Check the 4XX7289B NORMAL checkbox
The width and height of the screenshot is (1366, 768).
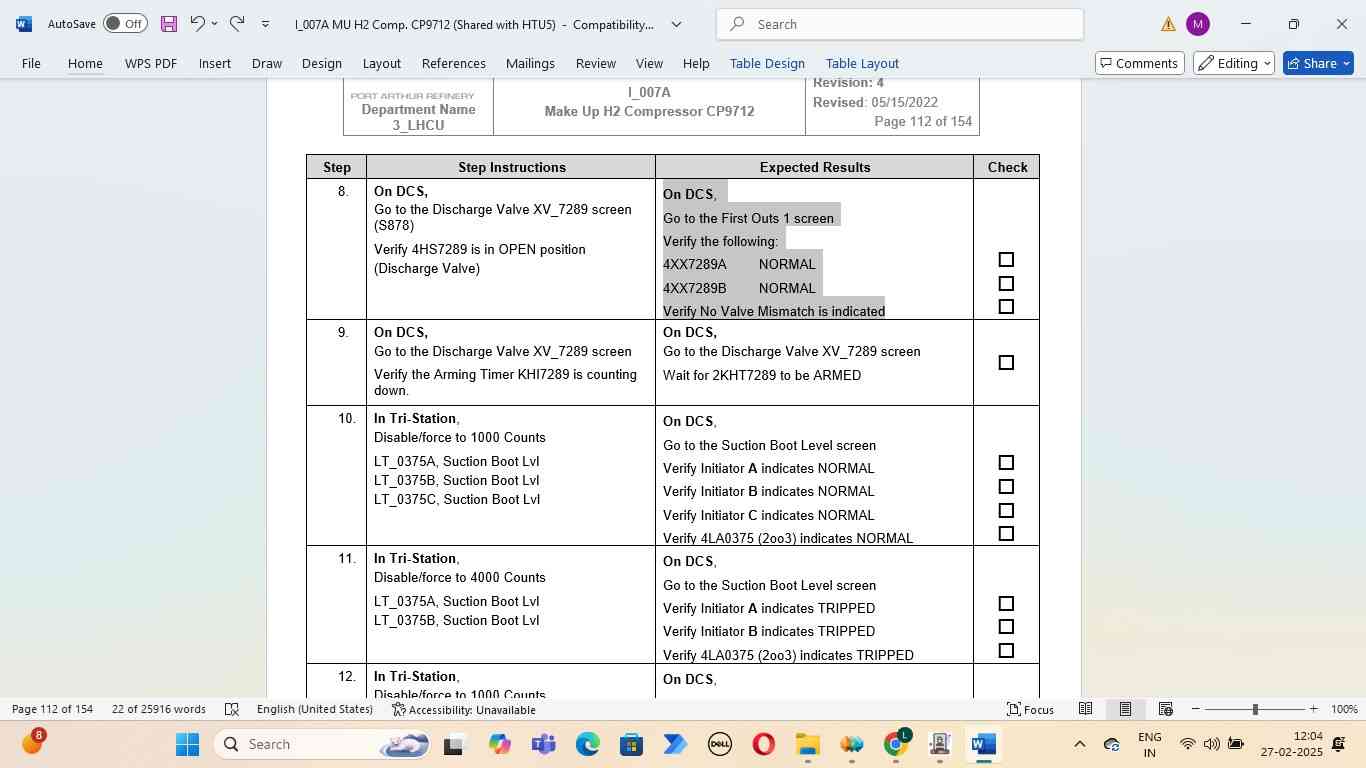[x=1006, y=284]
